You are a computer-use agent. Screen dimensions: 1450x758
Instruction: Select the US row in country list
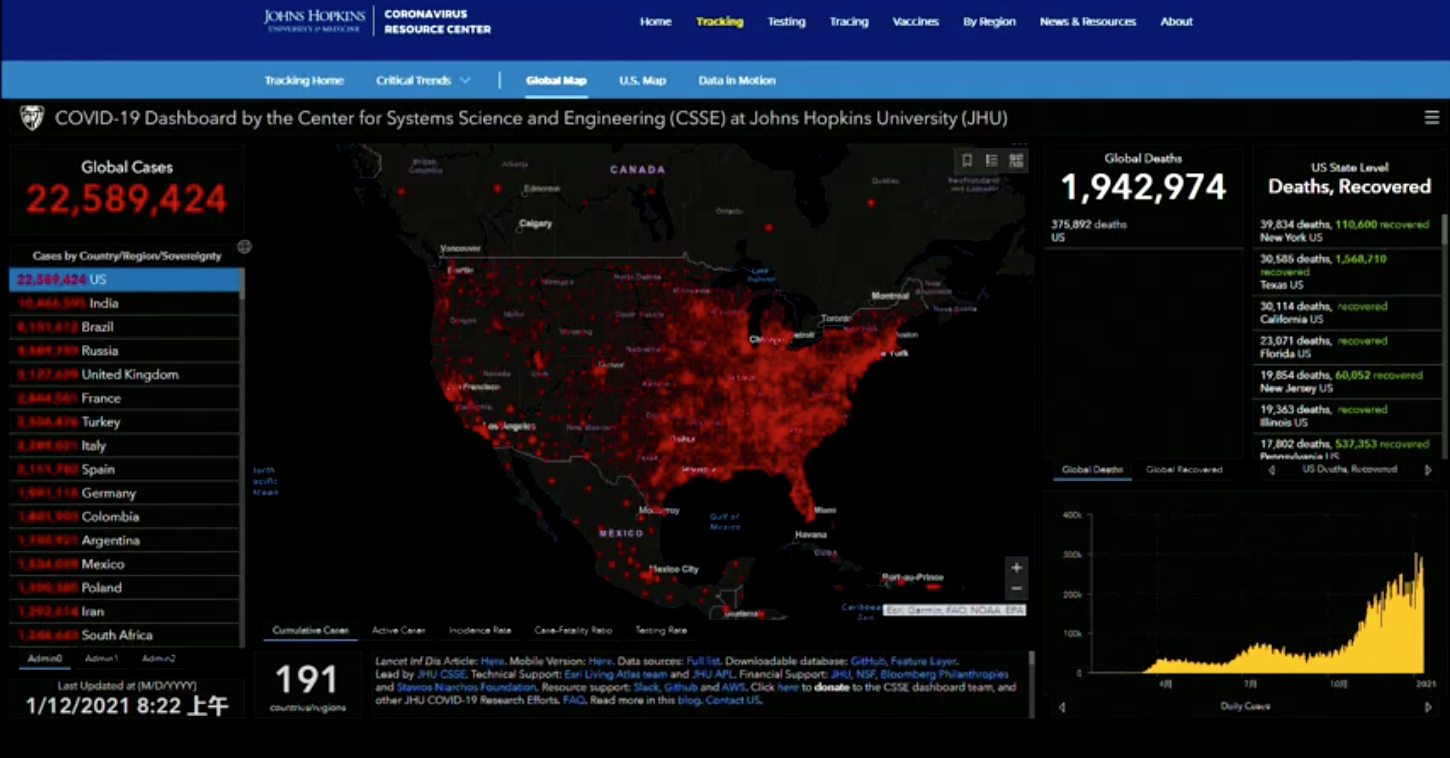point(125,280)
